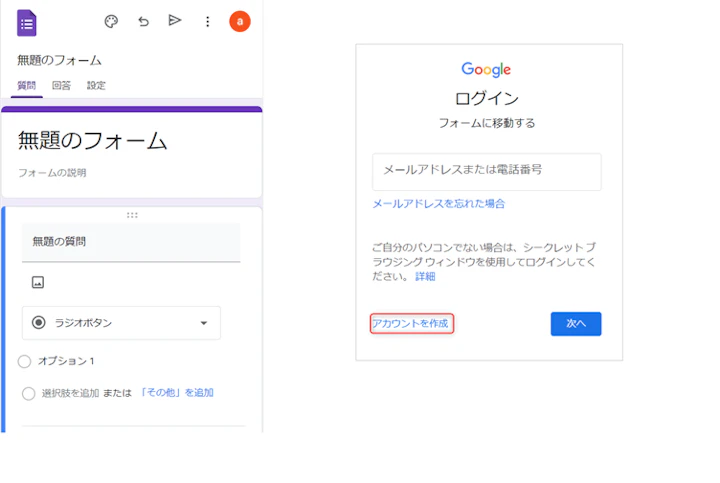The image size is (720, 483).
Task: Open the ラジオボタン question type dropdown
Action: pyautogui.click(x=121, y=323)
